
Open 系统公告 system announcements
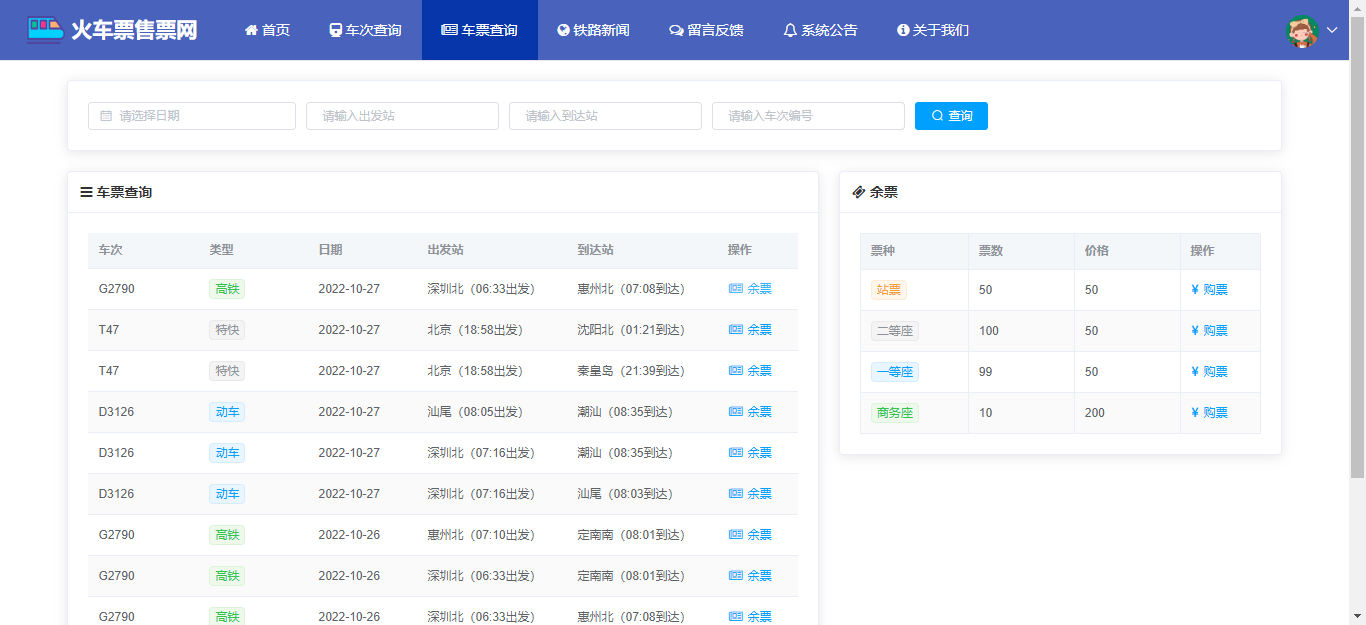pyautogui.click(x=820, y=30)
